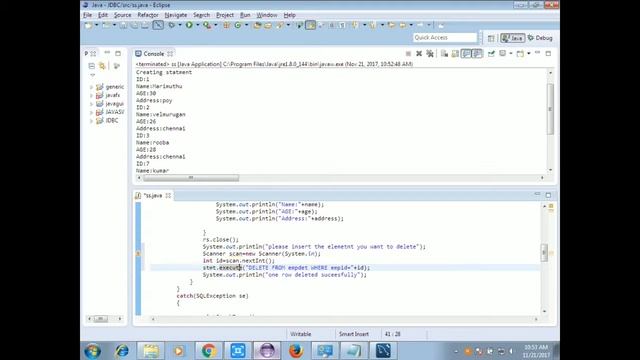The height and width of the screenshot is (360, 640).
Task: Click the console vertical scrollbar thumb
Action: coord(550,109)
